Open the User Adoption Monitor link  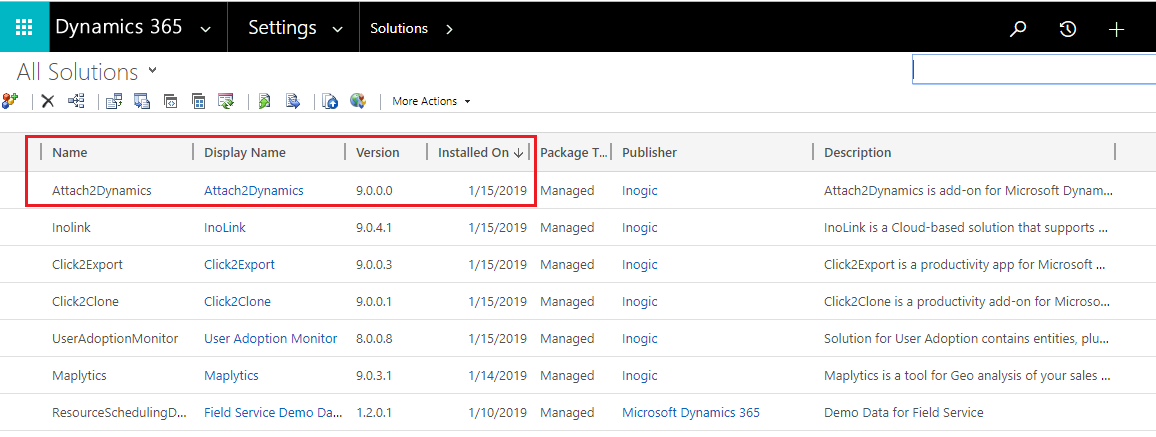[271, 338]
